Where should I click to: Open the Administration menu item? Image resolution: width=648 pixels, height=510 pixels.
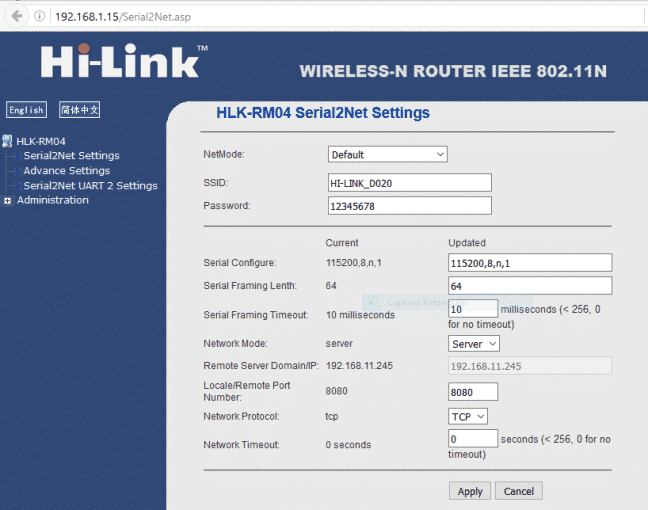coord(52,200)
